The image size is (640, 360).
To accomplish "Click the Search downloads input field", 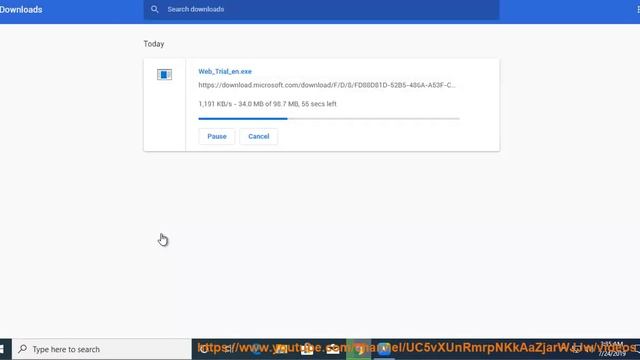I will [321, 9].
